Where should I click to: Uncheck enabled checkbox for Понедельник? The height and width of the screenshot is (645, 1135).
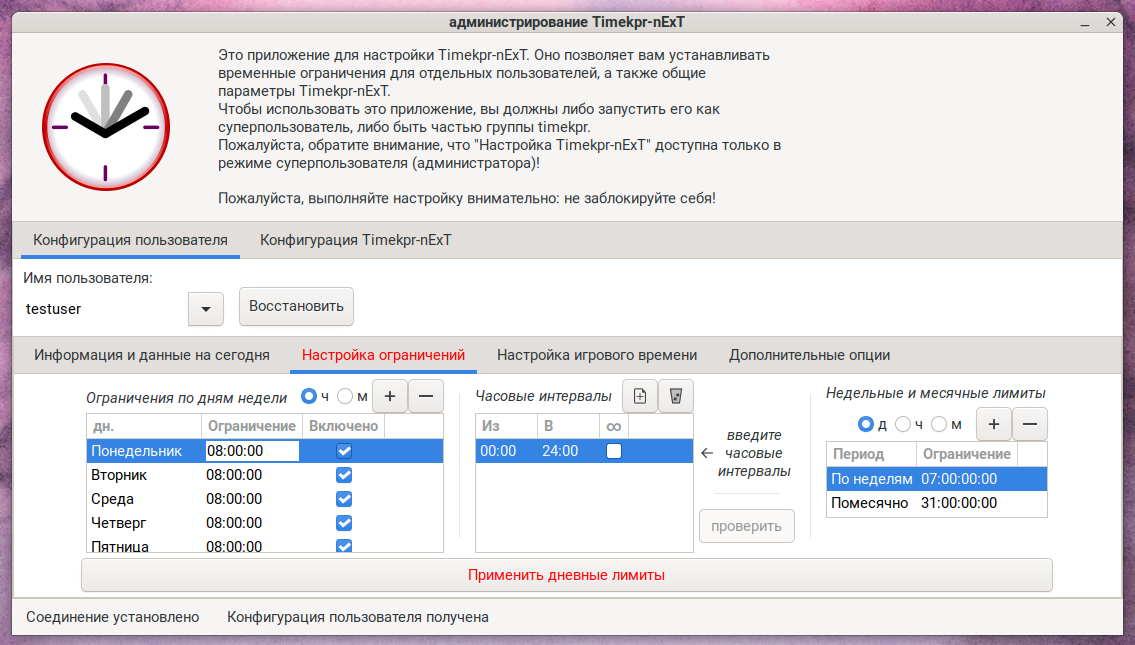pos(344,451)
